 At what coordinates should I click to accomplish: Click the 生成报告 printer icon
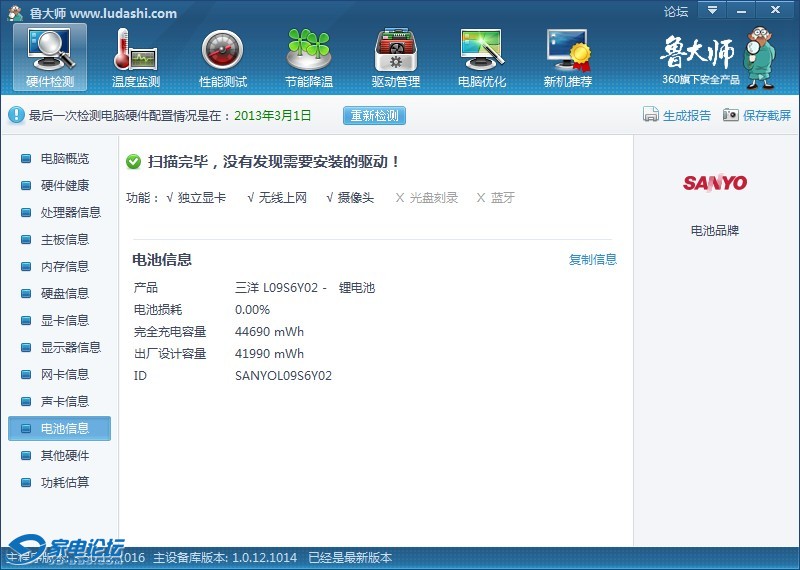point(651,115)
